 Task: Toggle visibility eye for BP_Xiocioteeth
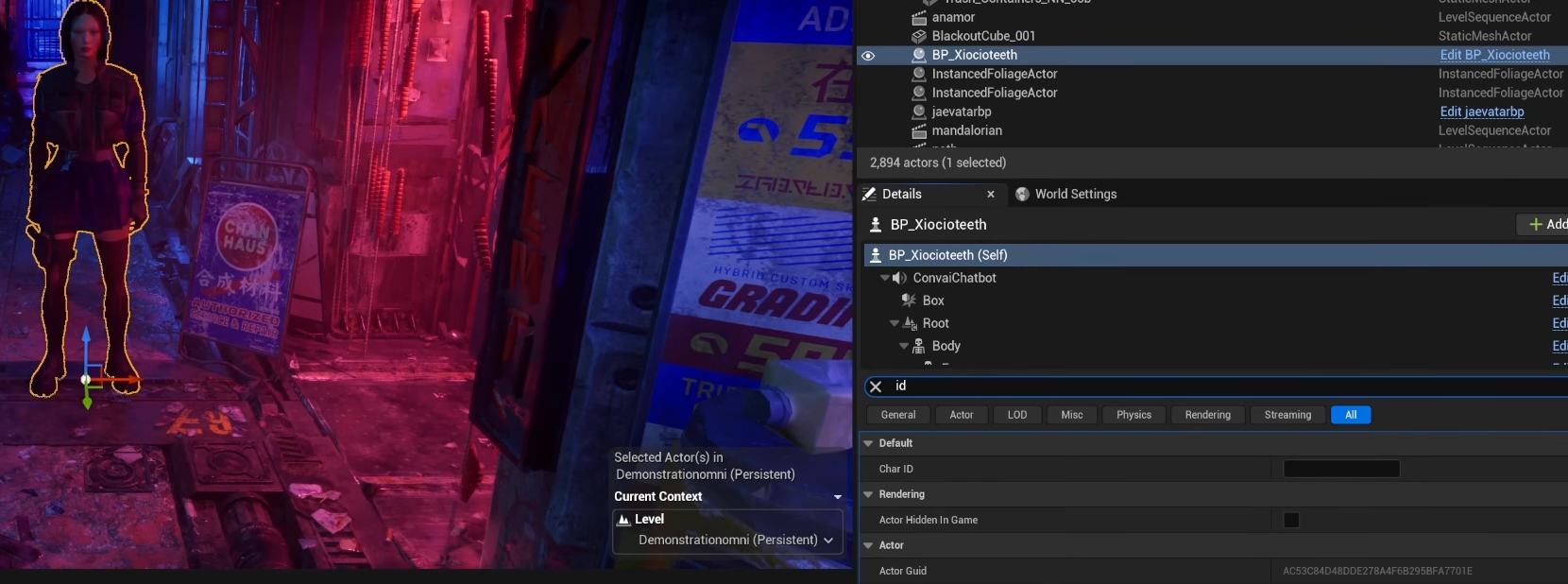[x=868, y=56]
